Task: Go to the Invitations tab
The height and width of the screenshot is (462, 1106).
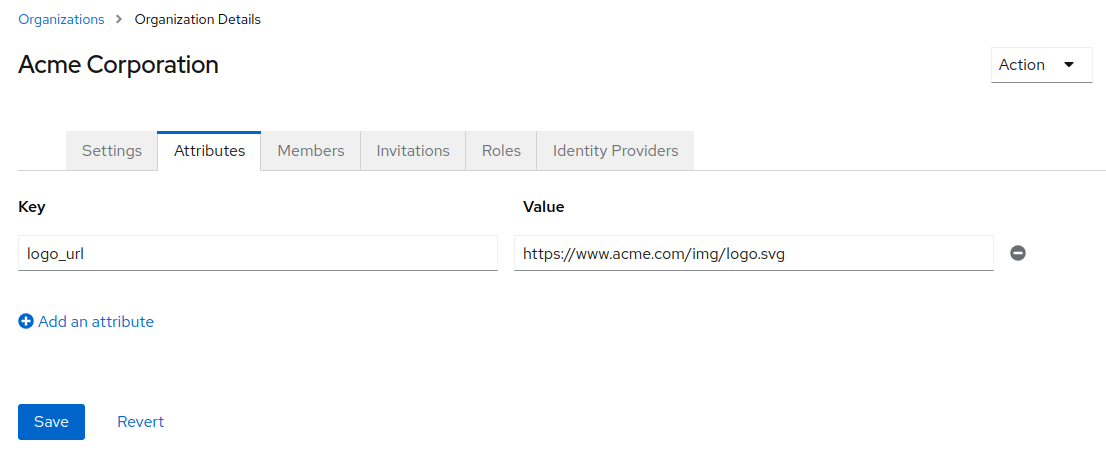Action: point(413,151)
